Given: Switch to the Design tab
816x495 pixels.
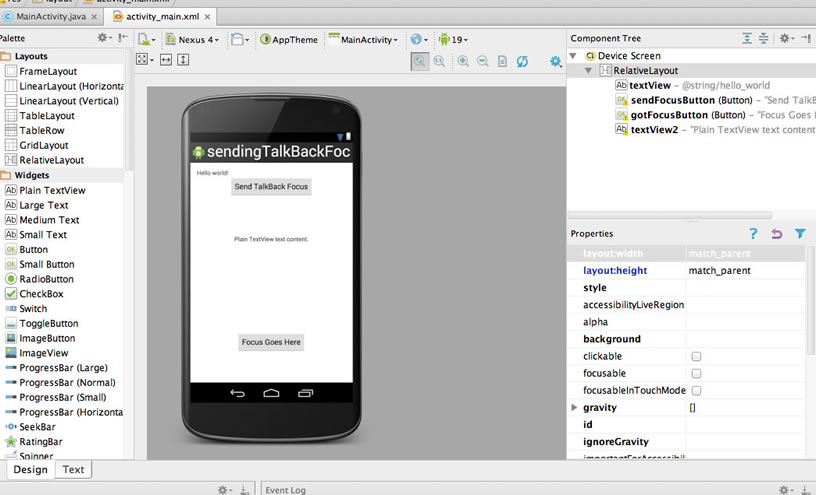Looking at the screenshot, I should point(30,469).
